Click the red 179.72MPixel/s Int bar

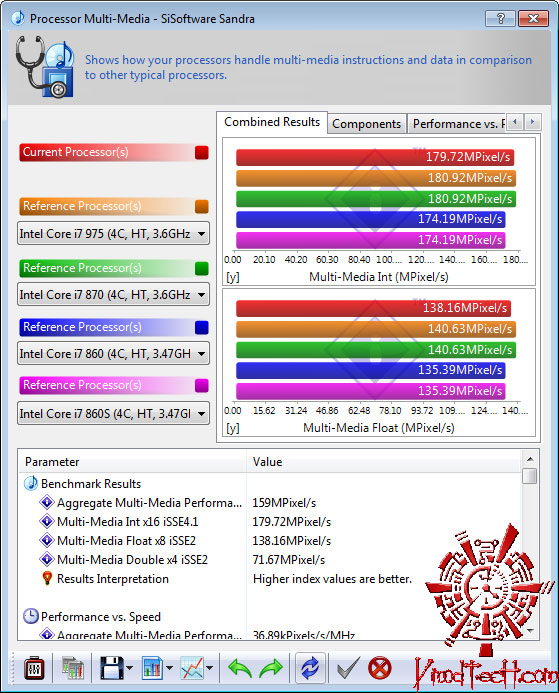click(375, 157)
